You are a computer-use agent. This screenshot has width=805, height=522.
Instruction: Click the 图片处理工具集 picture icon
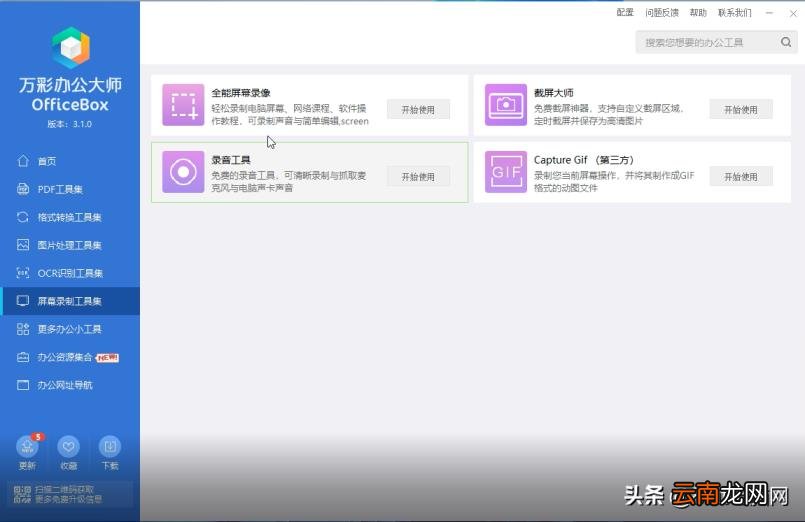click(23, 245)
